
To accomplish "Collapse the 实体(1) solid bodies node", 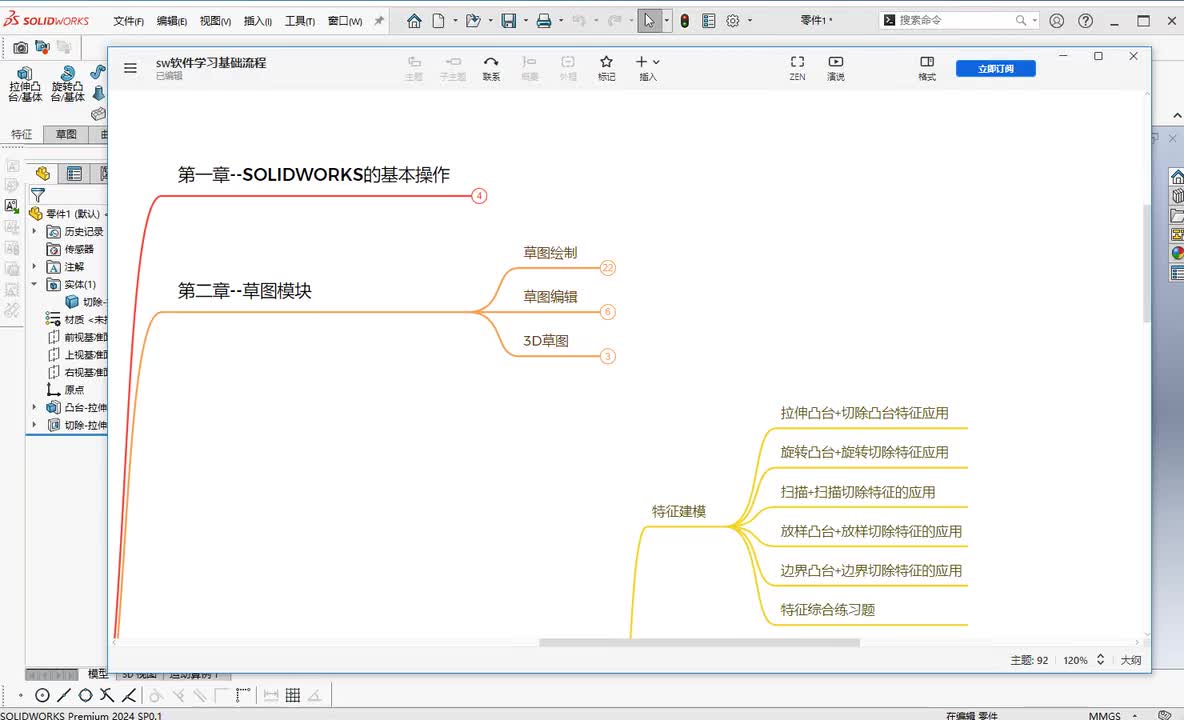I will click(34, 284).
